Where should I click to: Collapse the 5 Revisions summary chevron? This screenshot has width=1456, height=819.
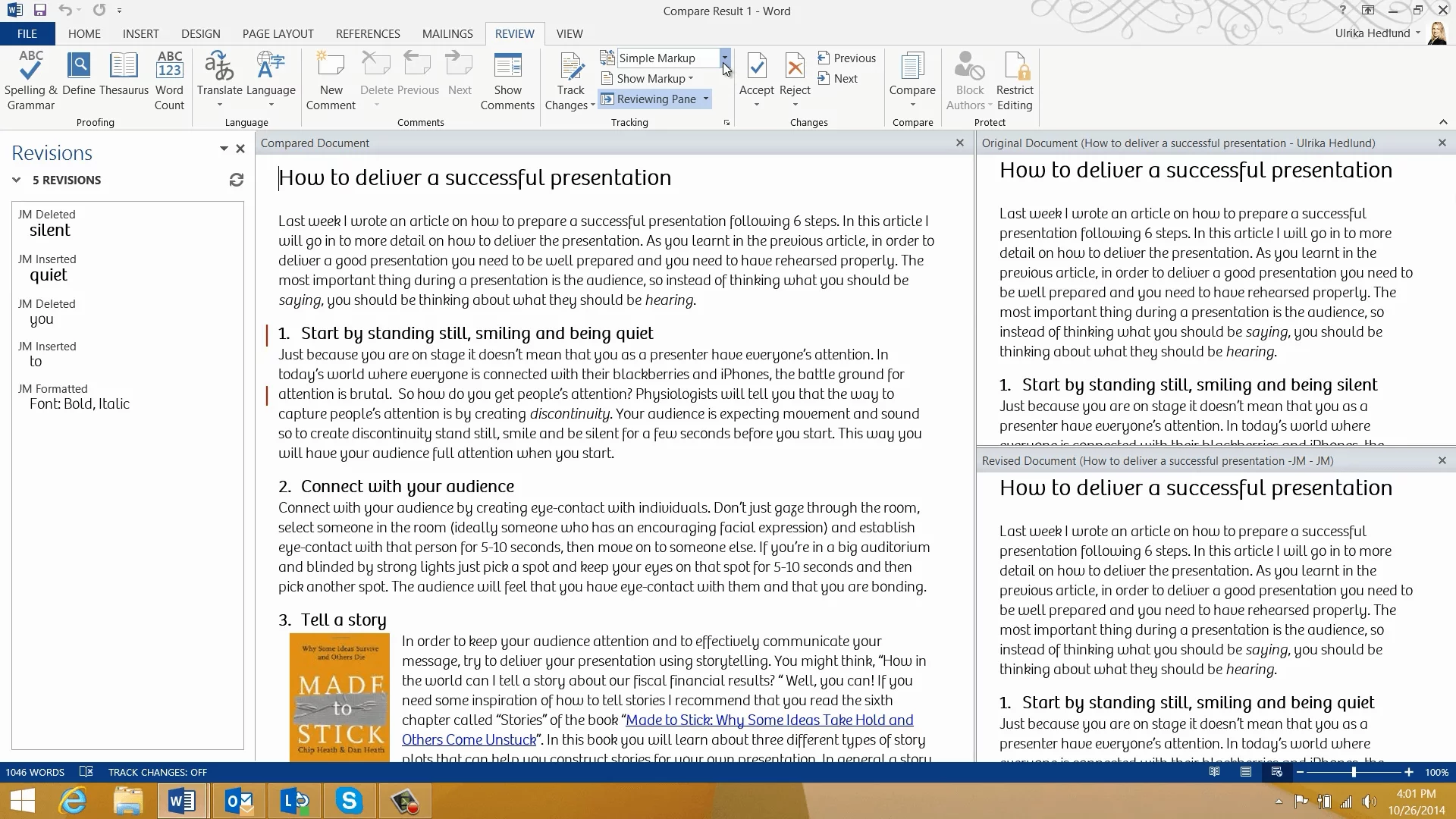pos(17,180)
